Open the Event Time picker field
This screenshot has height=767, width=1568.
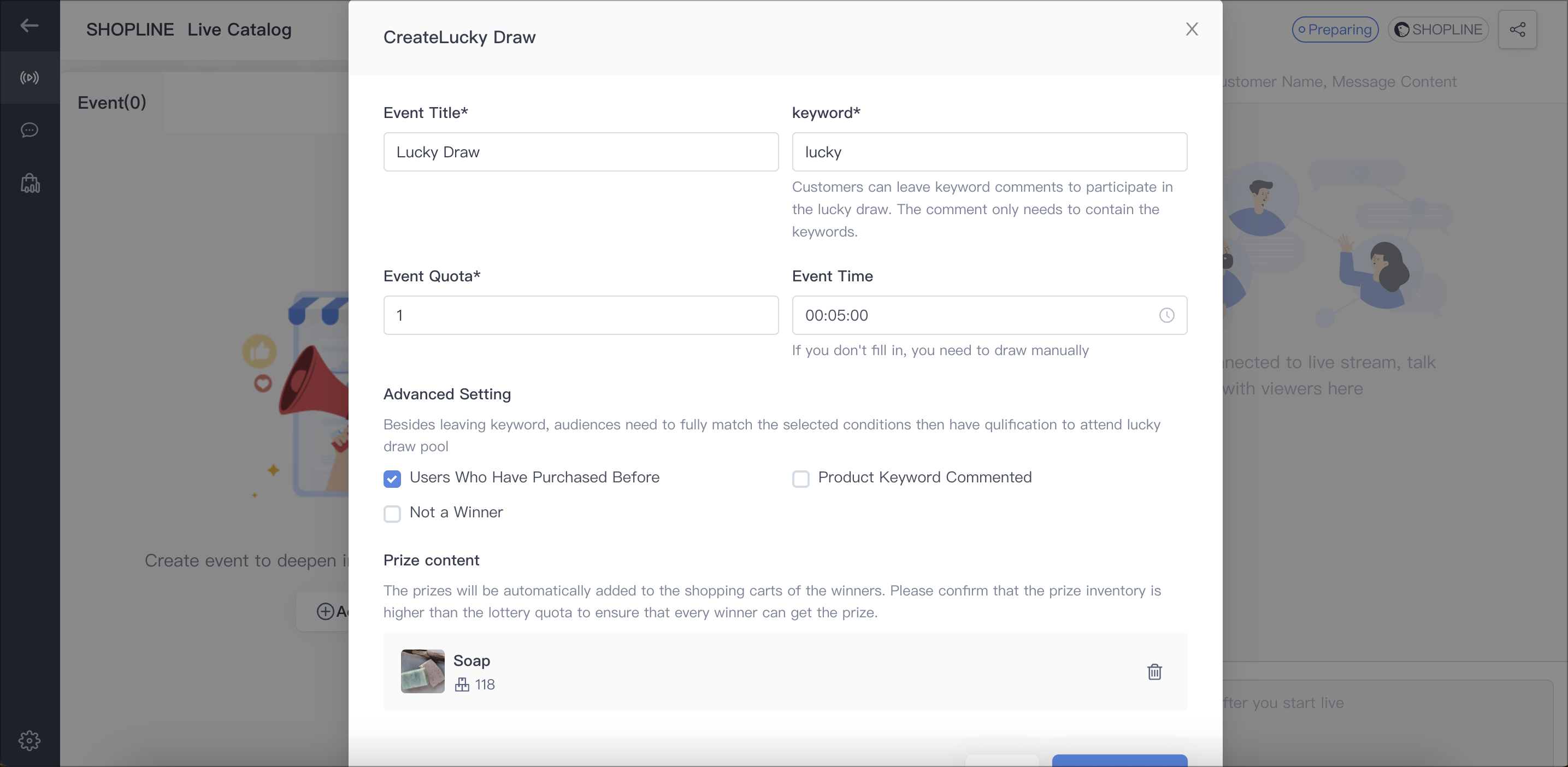pyautogui.click(x=989, y=315)
